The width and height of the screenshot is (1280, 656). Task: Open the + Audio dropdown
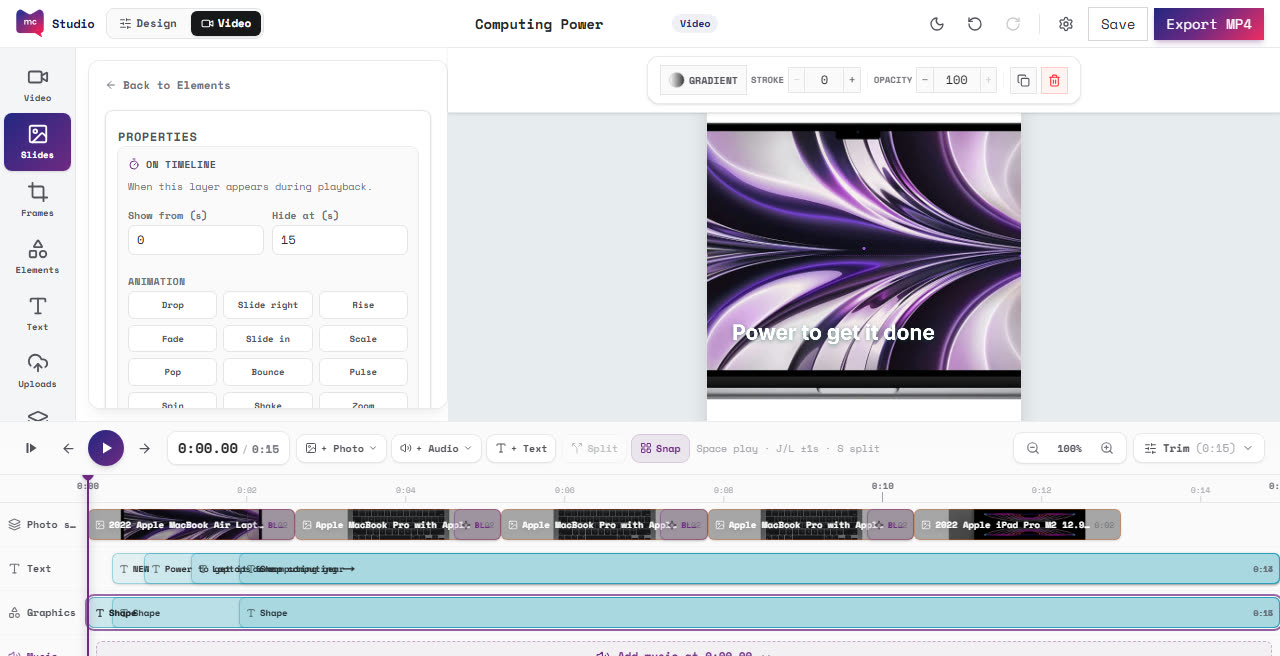(x=436, y=448)
